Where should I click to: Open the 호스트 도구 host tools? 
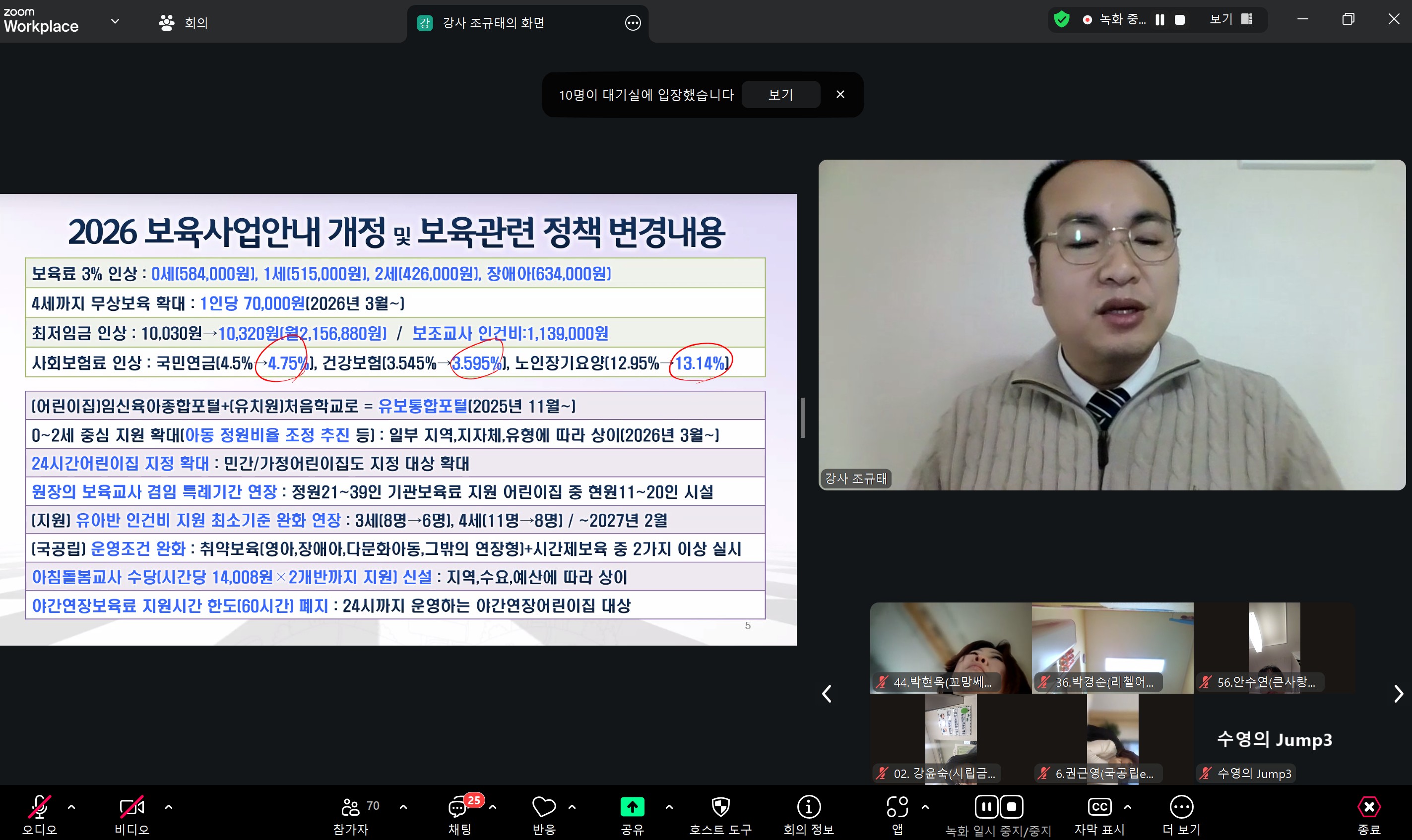click(x=720, y=812)
